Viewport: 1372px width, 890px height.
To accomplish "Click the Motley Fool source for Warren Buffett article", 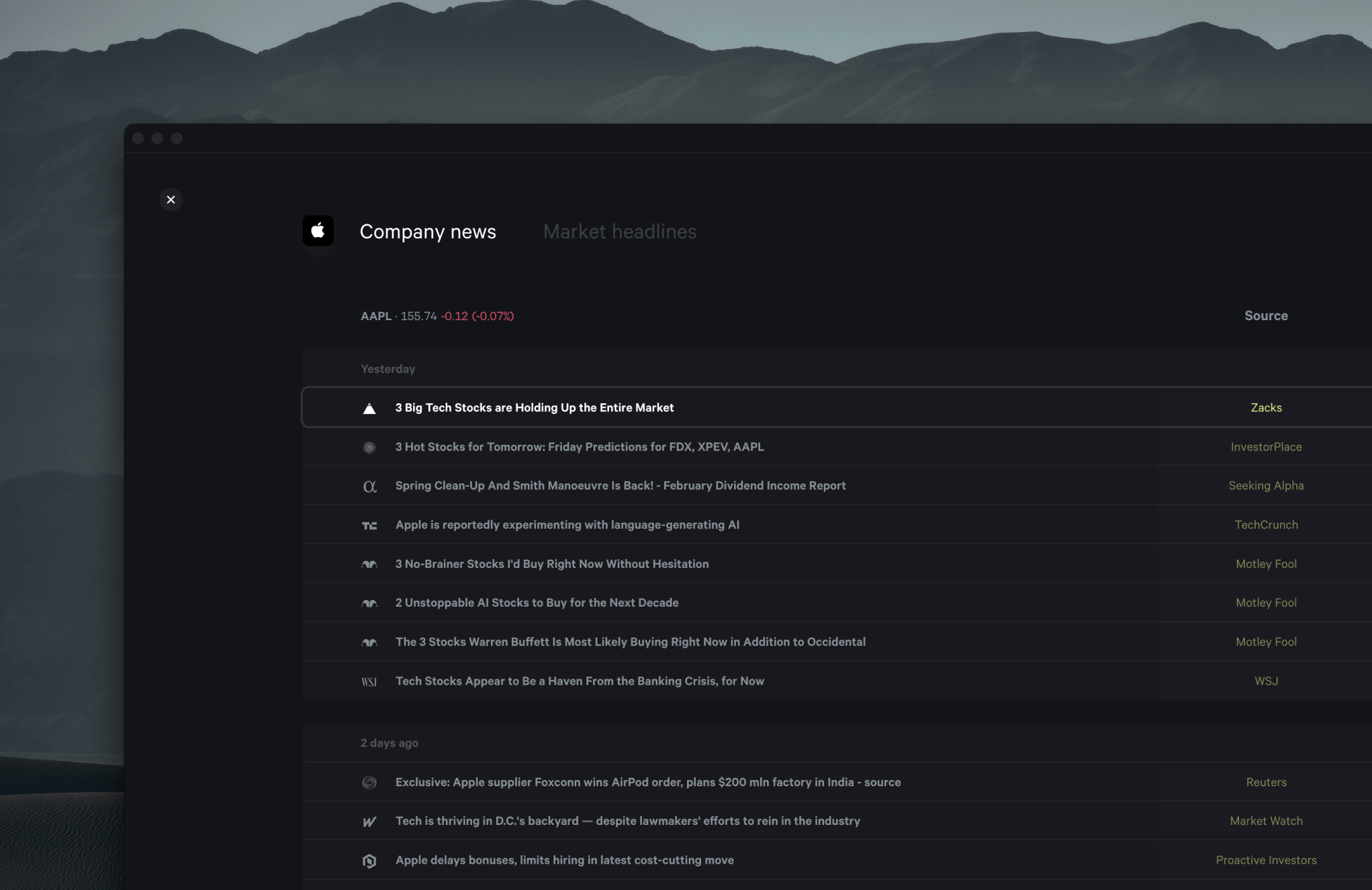I will point(1266,642).
